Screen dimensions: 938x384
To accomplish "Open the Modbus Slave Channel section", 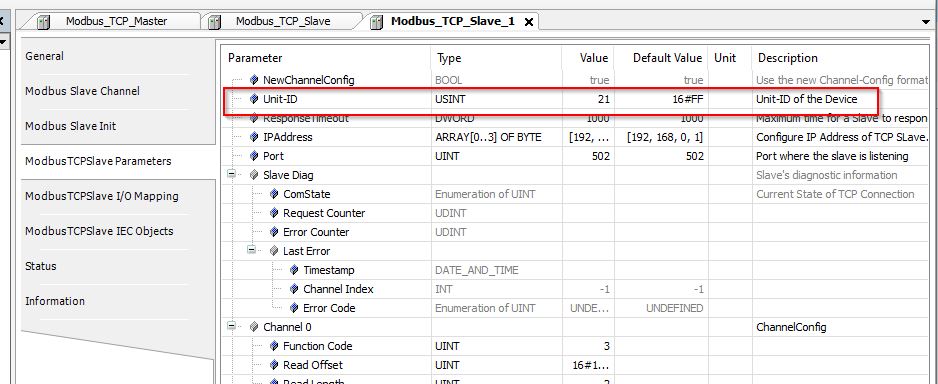I will pyautogui.click(x=83, y=91).
